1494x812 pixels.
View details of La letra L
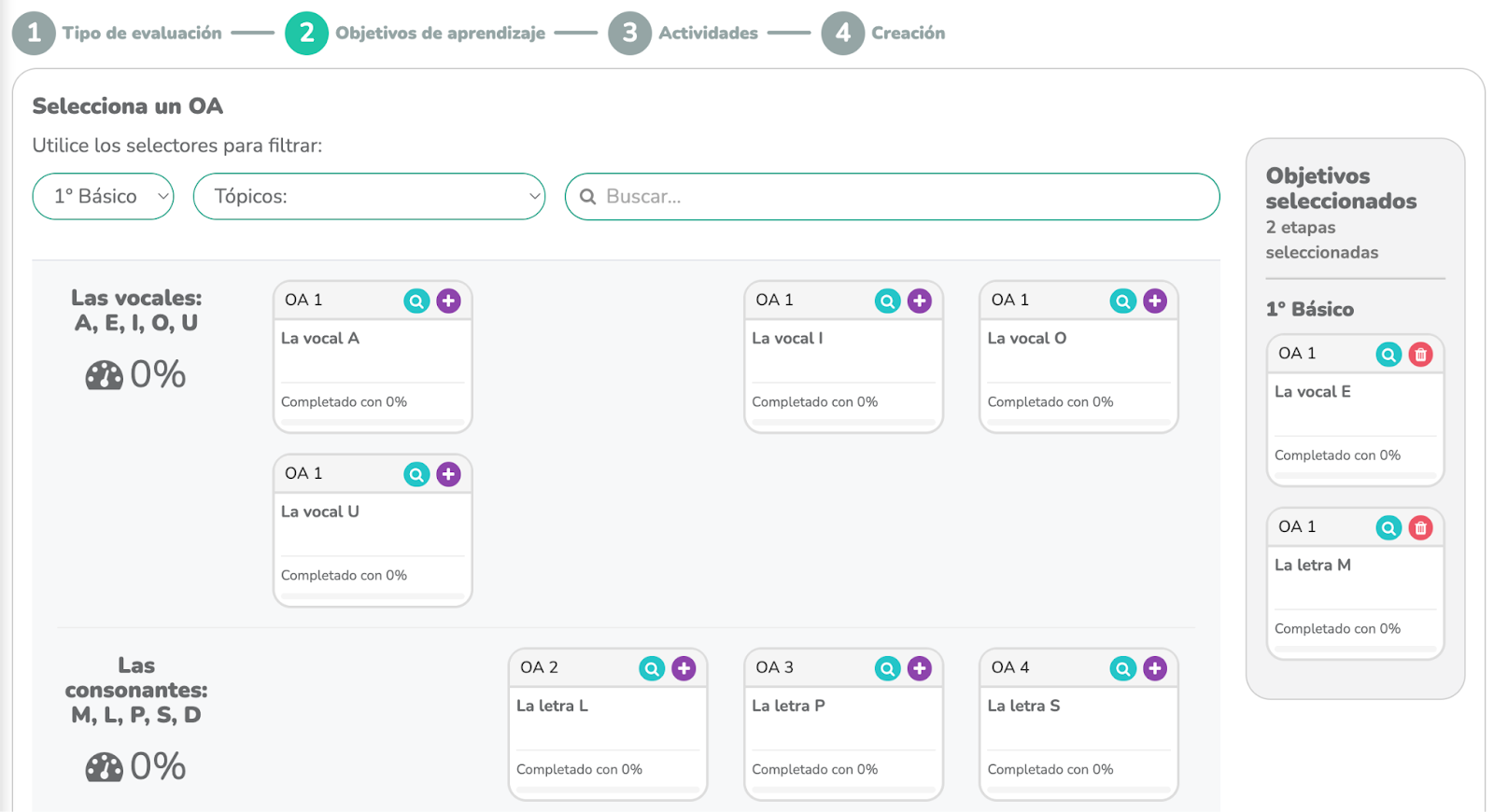pos(652,668)
